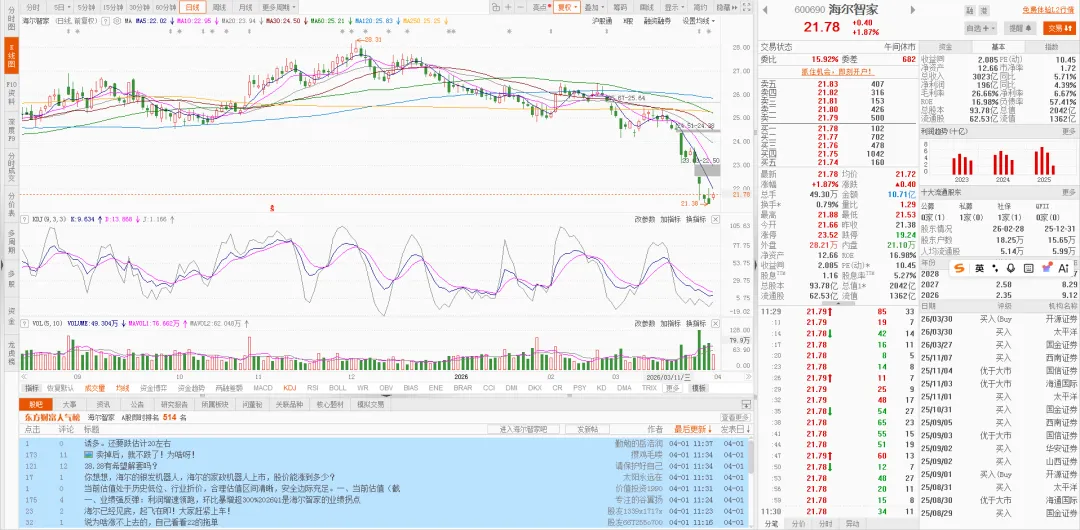Open 公告 tab in bottom panel

click(x=137, y=405)
